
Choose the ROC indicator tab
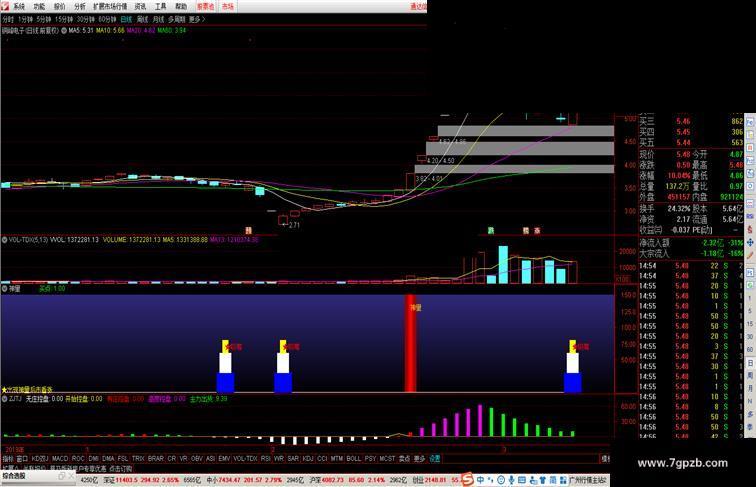(x=78, y=459)
